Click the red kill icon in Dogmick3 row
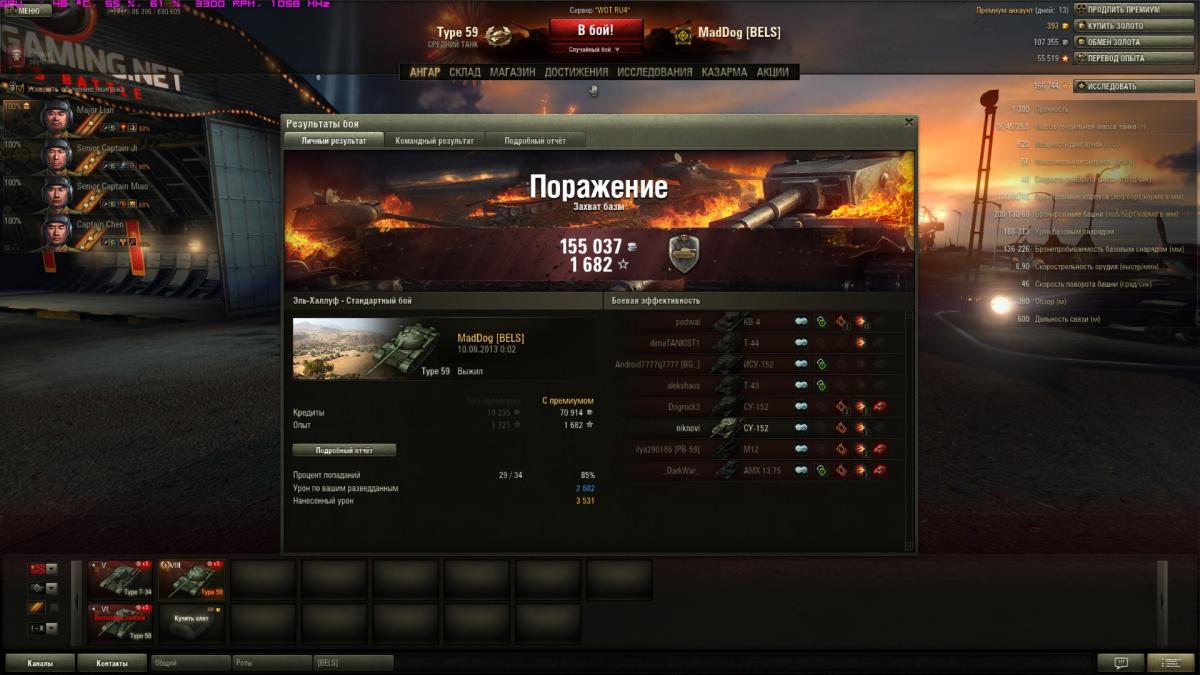The width and height of the screenshot is (1200, 675). 880,406
